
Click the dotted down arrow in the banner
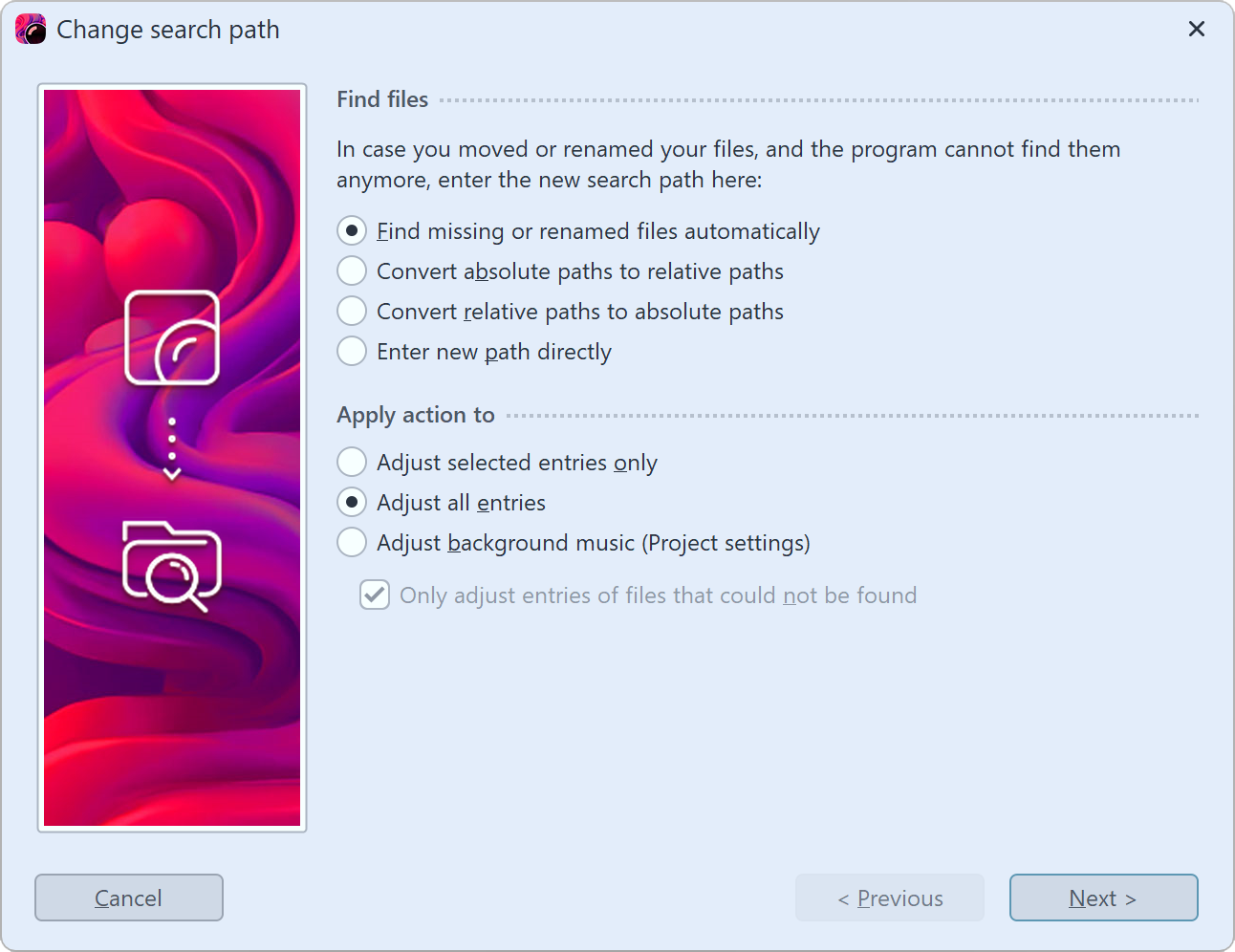[172, 449]
